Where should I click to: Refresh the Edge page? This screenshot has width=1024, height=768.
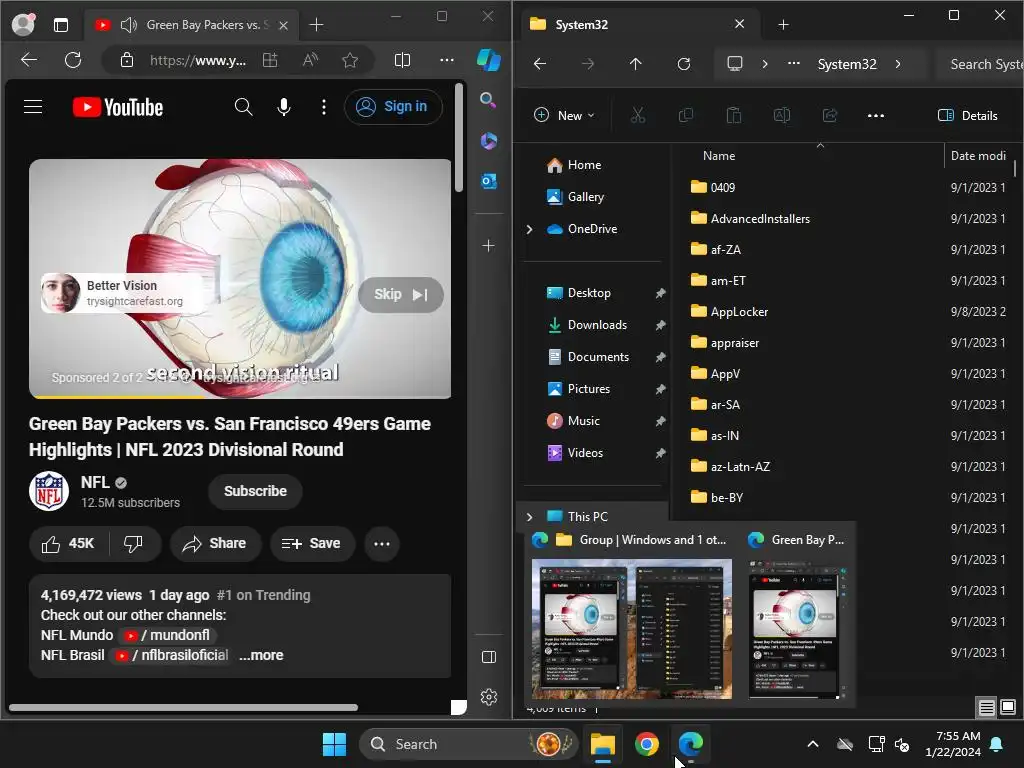tap(73, 60)
